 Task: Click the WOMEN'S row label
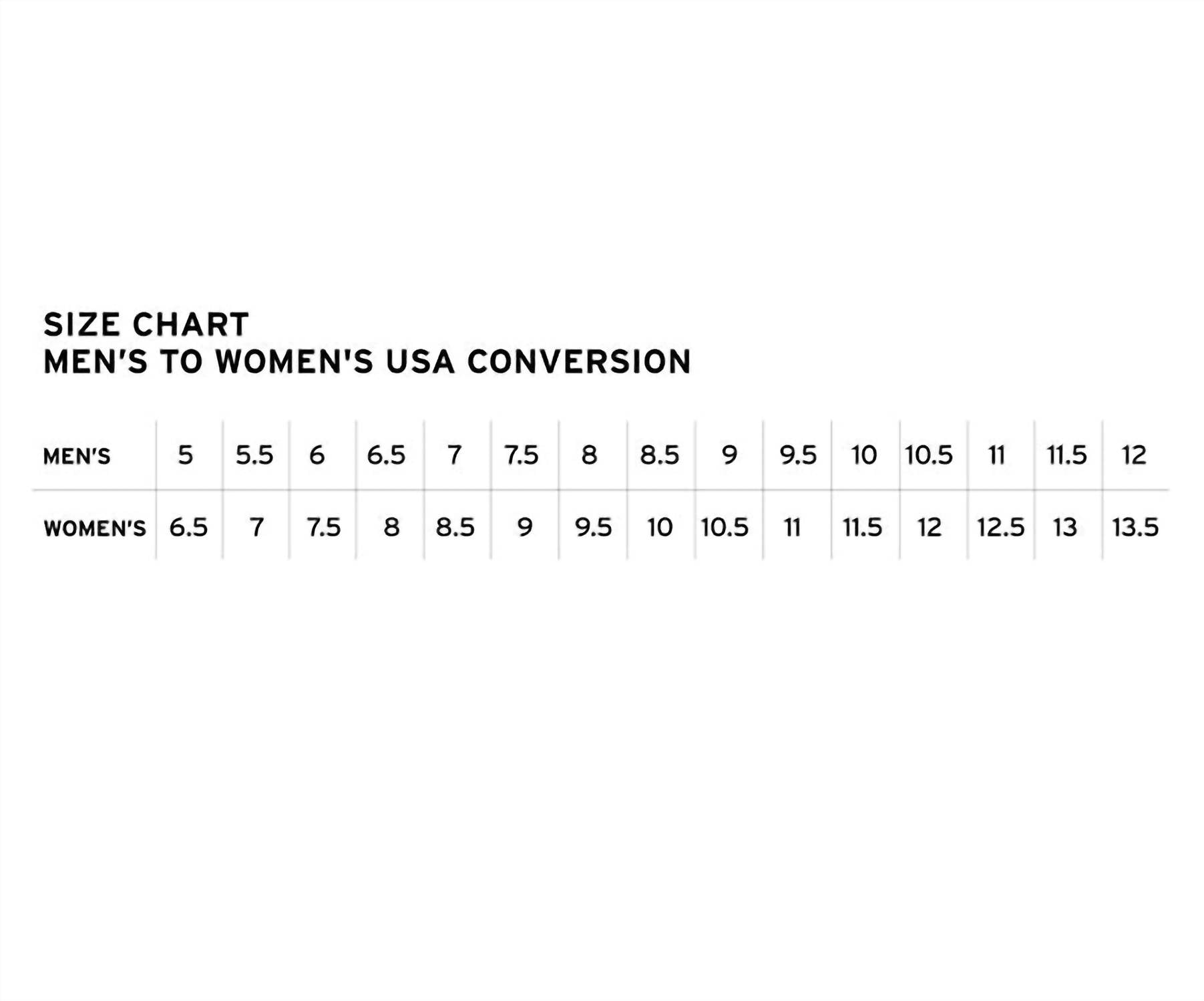(x=95, y=528)
